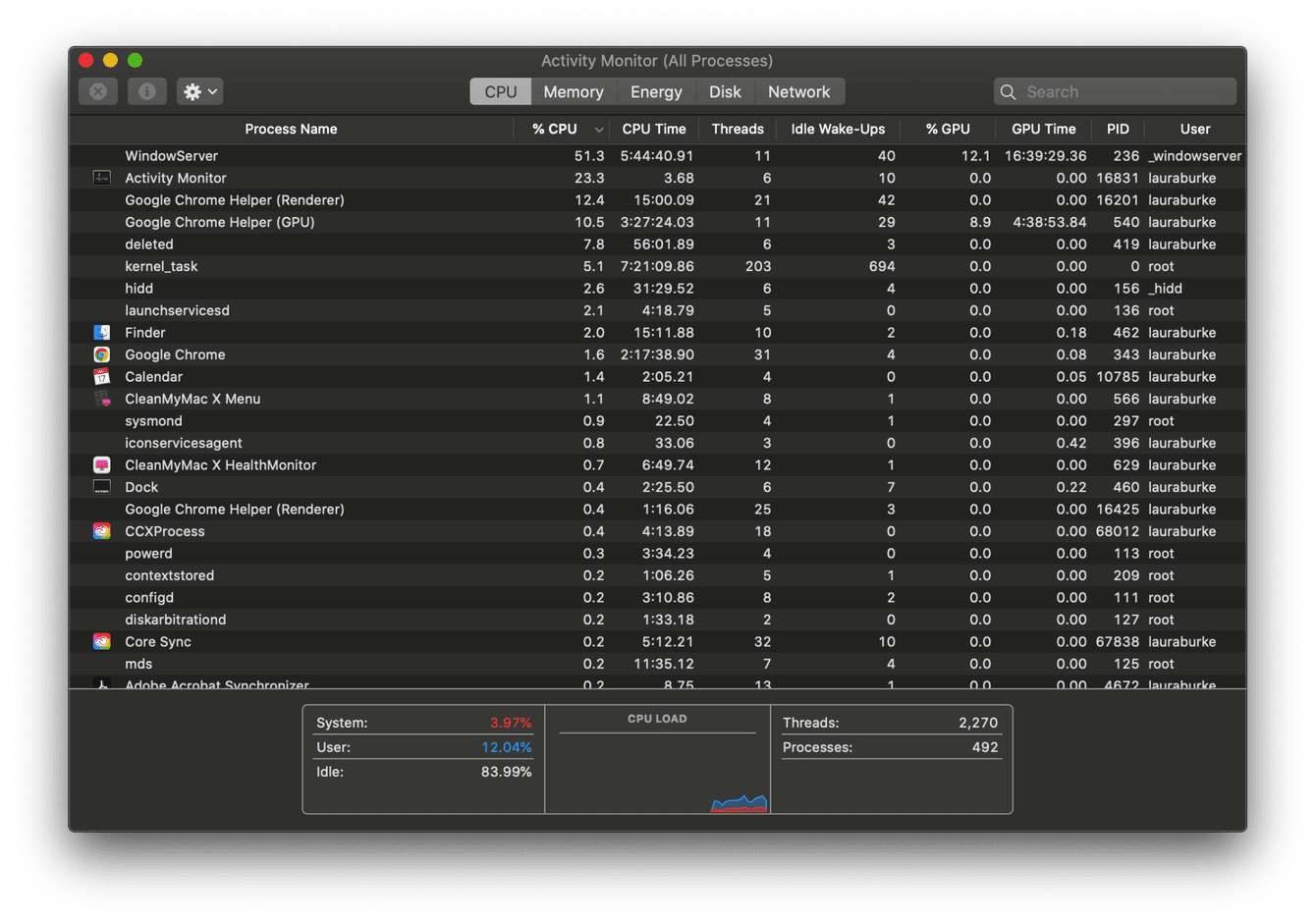Open the gear actions dropdown menu

[x=200, y=91]
